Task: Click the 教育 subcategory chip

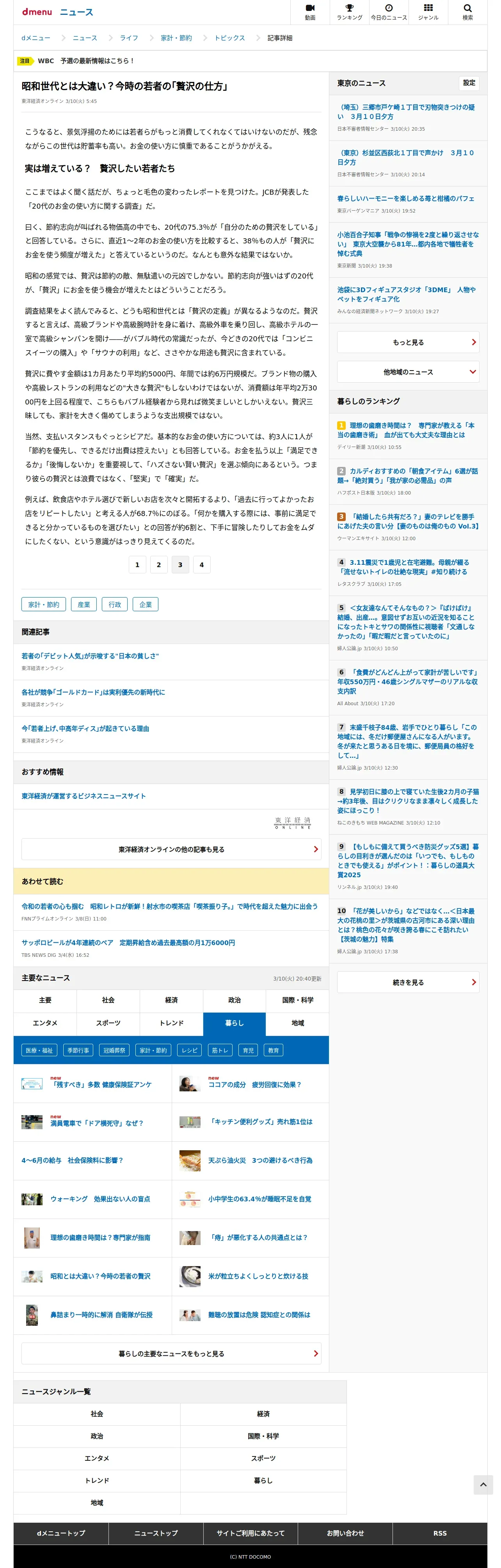Action: [x=274, y=1050]
